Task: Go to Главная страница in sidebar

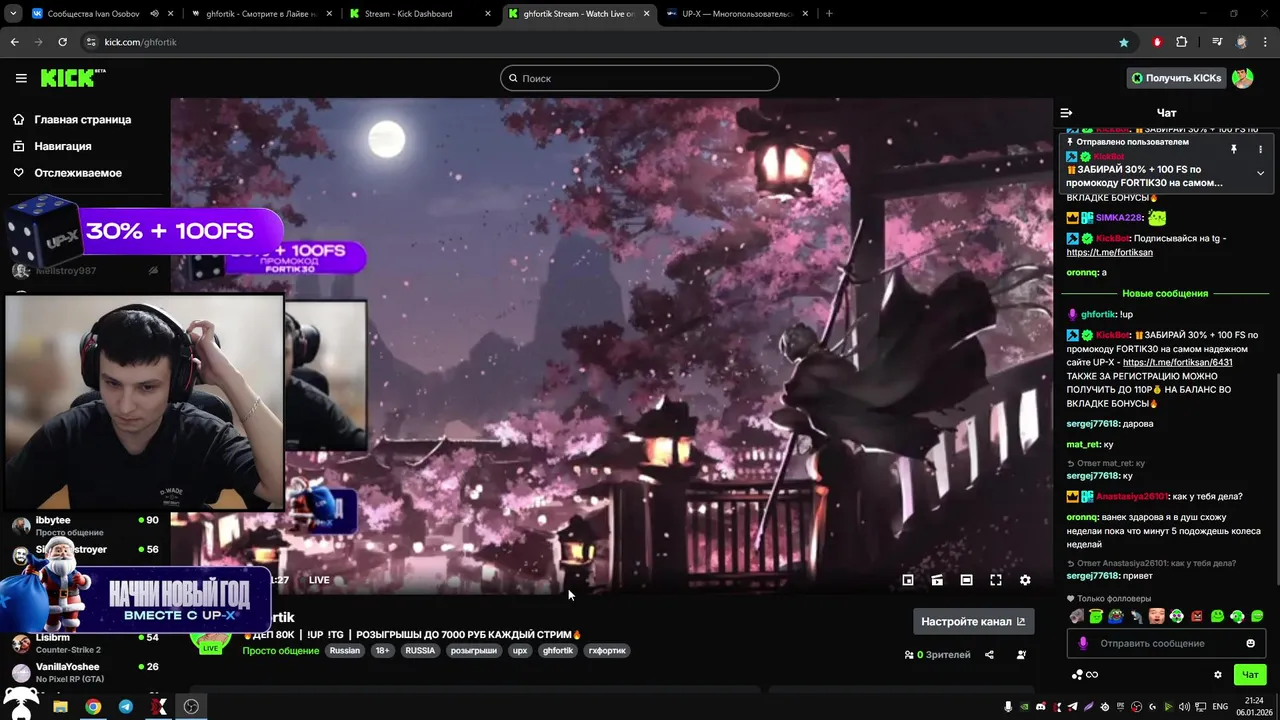Action: (72, 119)
